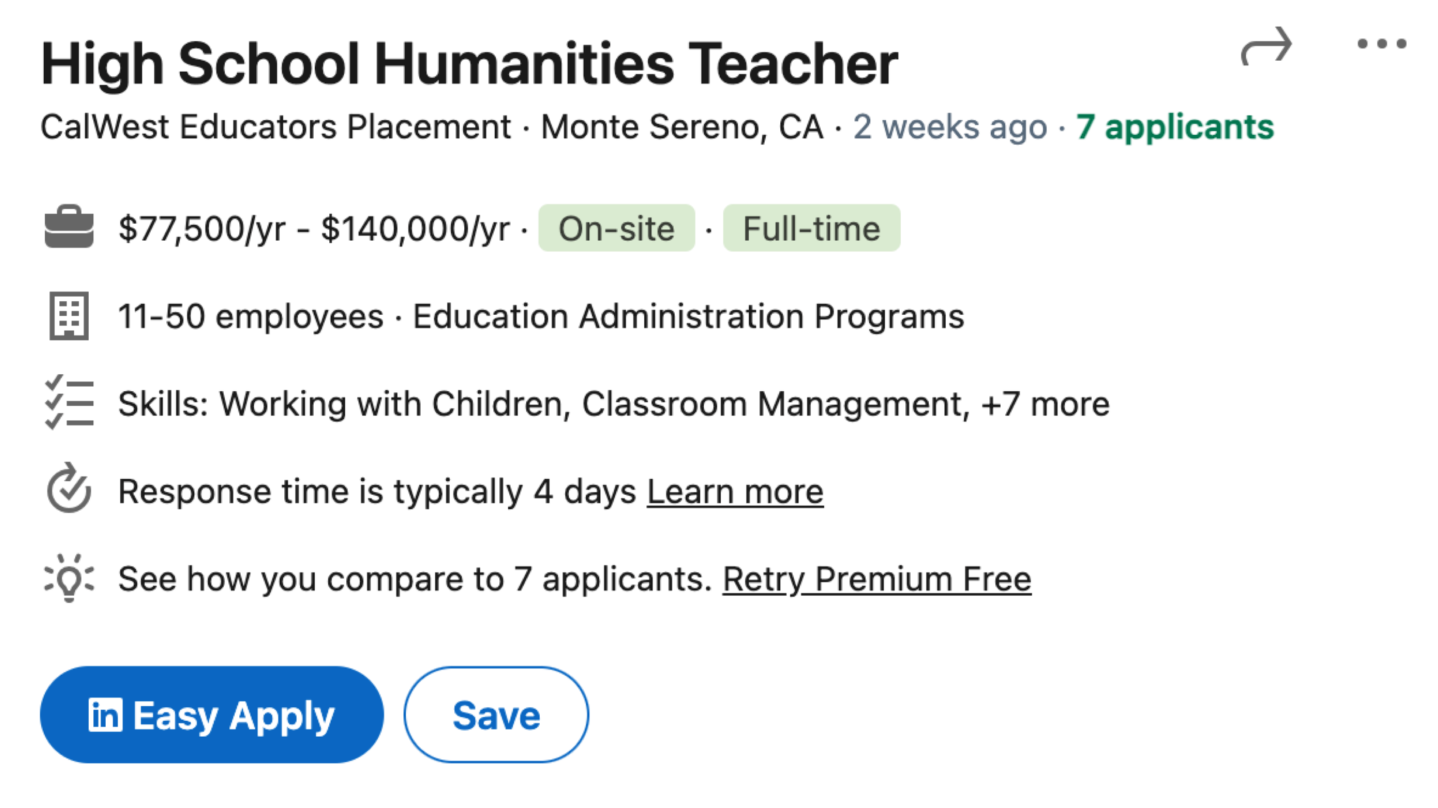The image size is (1438, 808).
Task: Click Education Administration Programs industry text
Action: point(688,317)
